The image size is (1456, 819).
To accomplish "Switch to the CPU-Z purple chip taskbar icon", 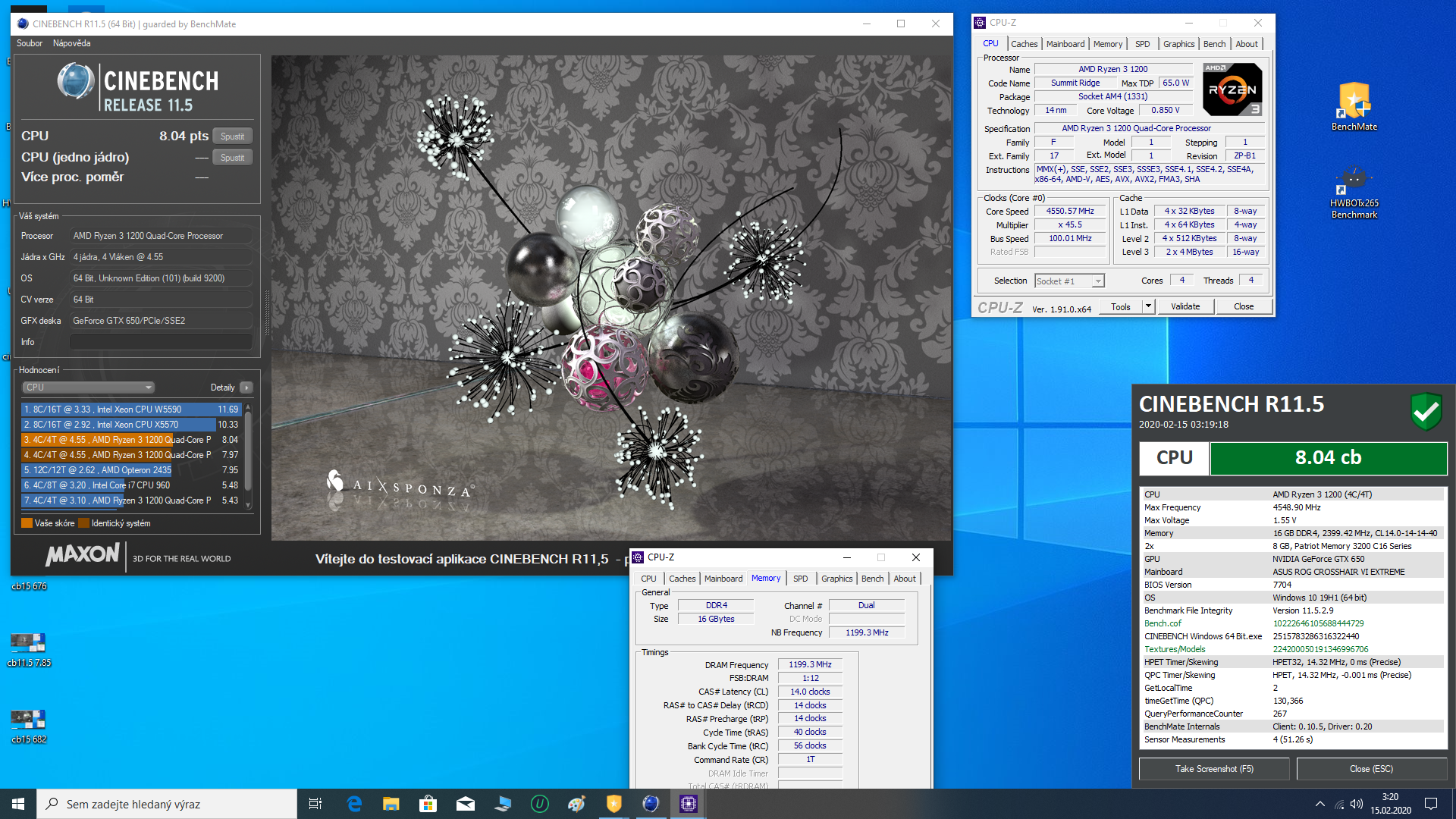I will 689,804.
